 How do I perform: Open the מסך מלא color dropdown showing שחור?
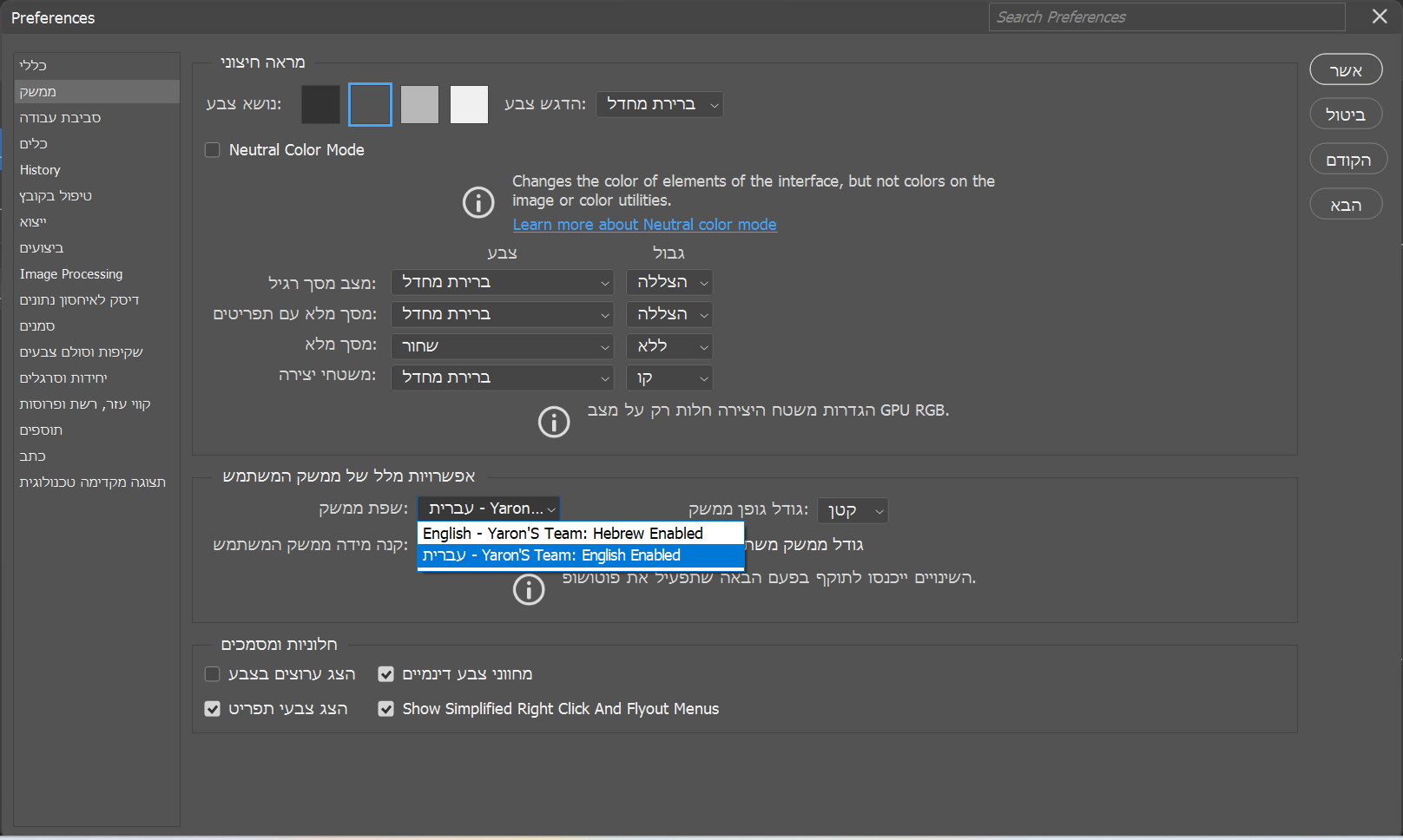point(504,346)
